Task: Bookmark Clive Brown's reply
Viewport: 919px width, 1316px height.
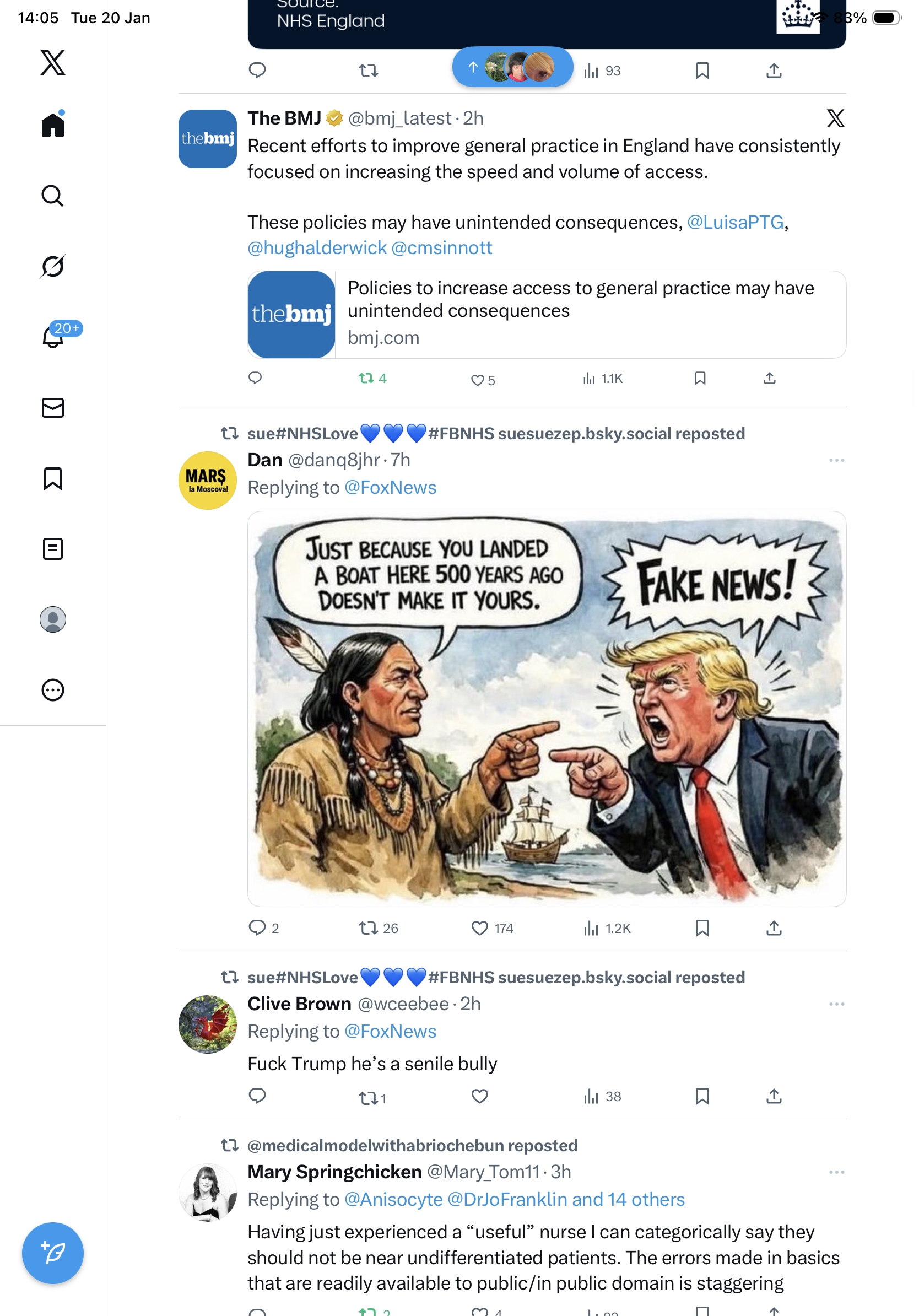Action: click(702, 1096)
